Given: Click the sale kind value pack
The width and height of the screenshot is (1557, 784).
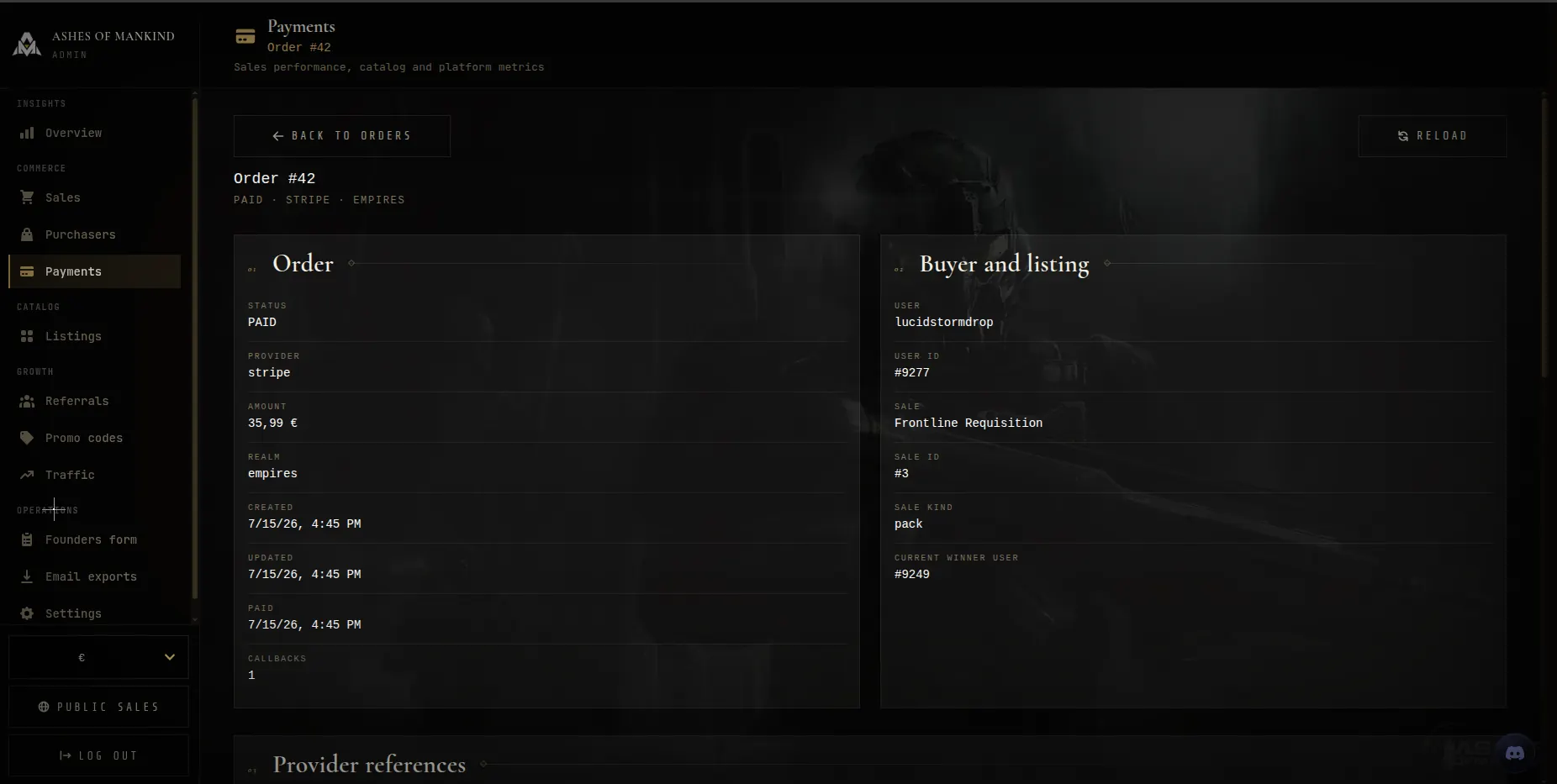Looking at the screenshot, I should [909, 524].
